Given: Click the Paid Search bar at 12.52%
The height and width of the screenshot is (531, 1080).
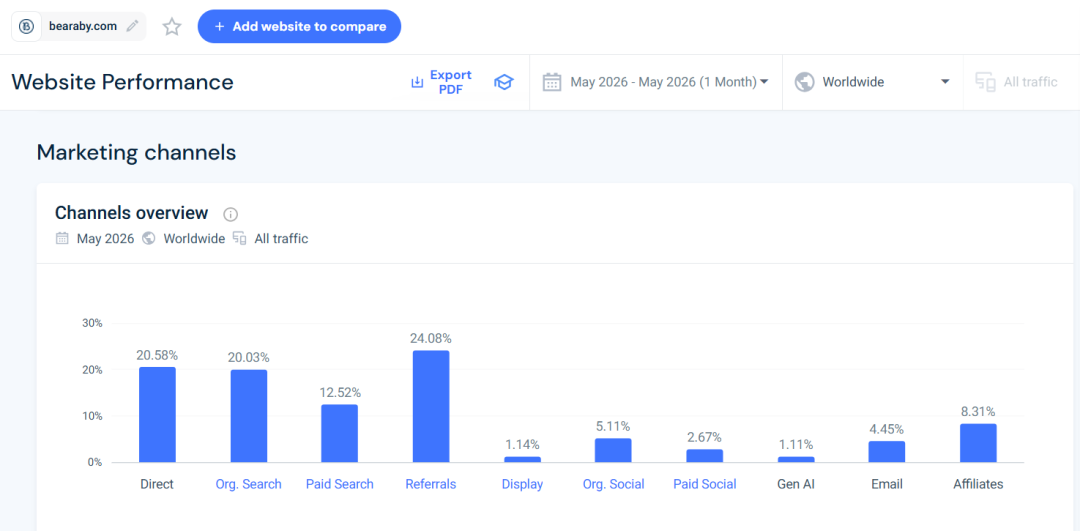Looking at the screenshot, I should click(x=340, y=433).
